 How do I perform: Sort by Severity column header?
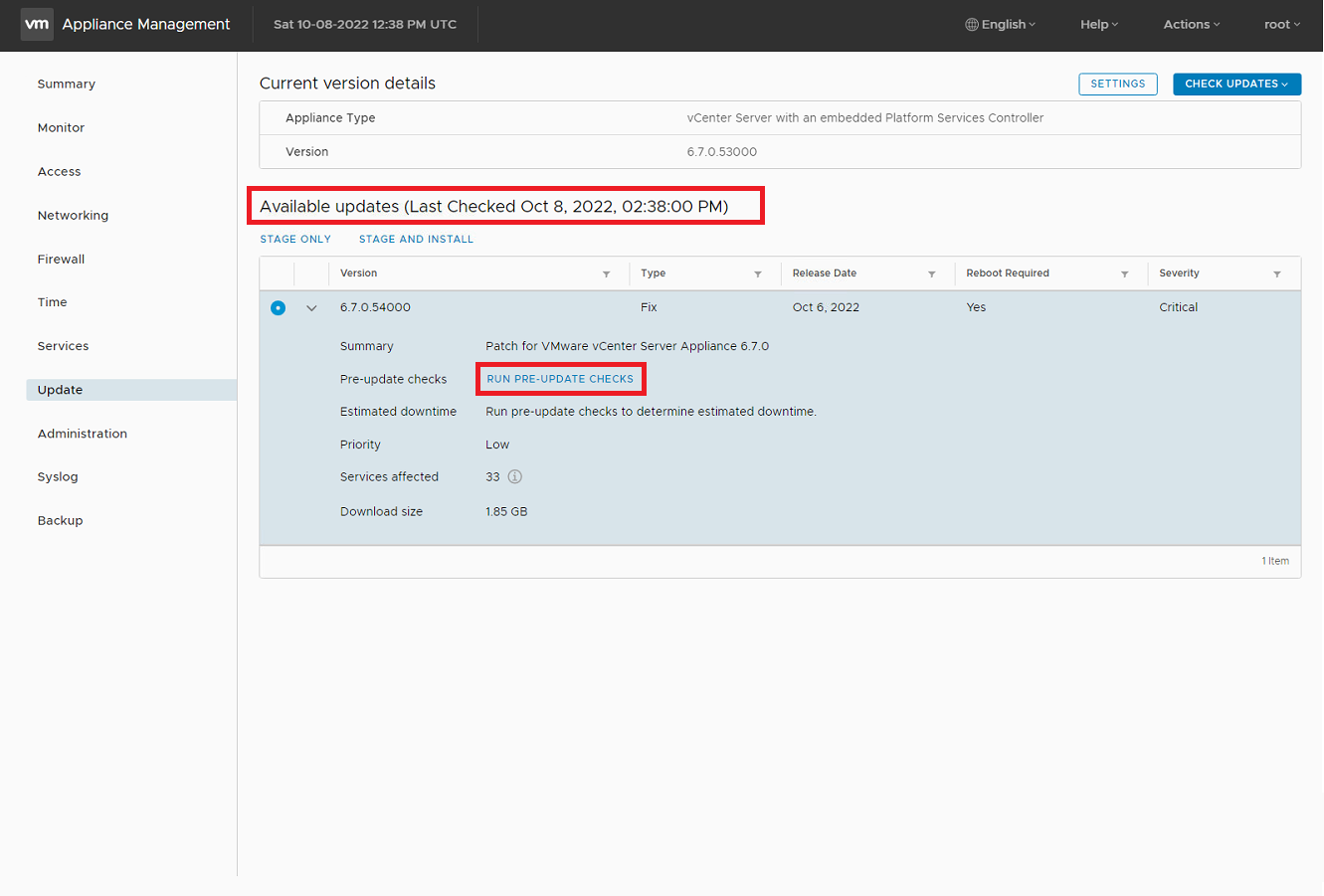(1179, 273)
